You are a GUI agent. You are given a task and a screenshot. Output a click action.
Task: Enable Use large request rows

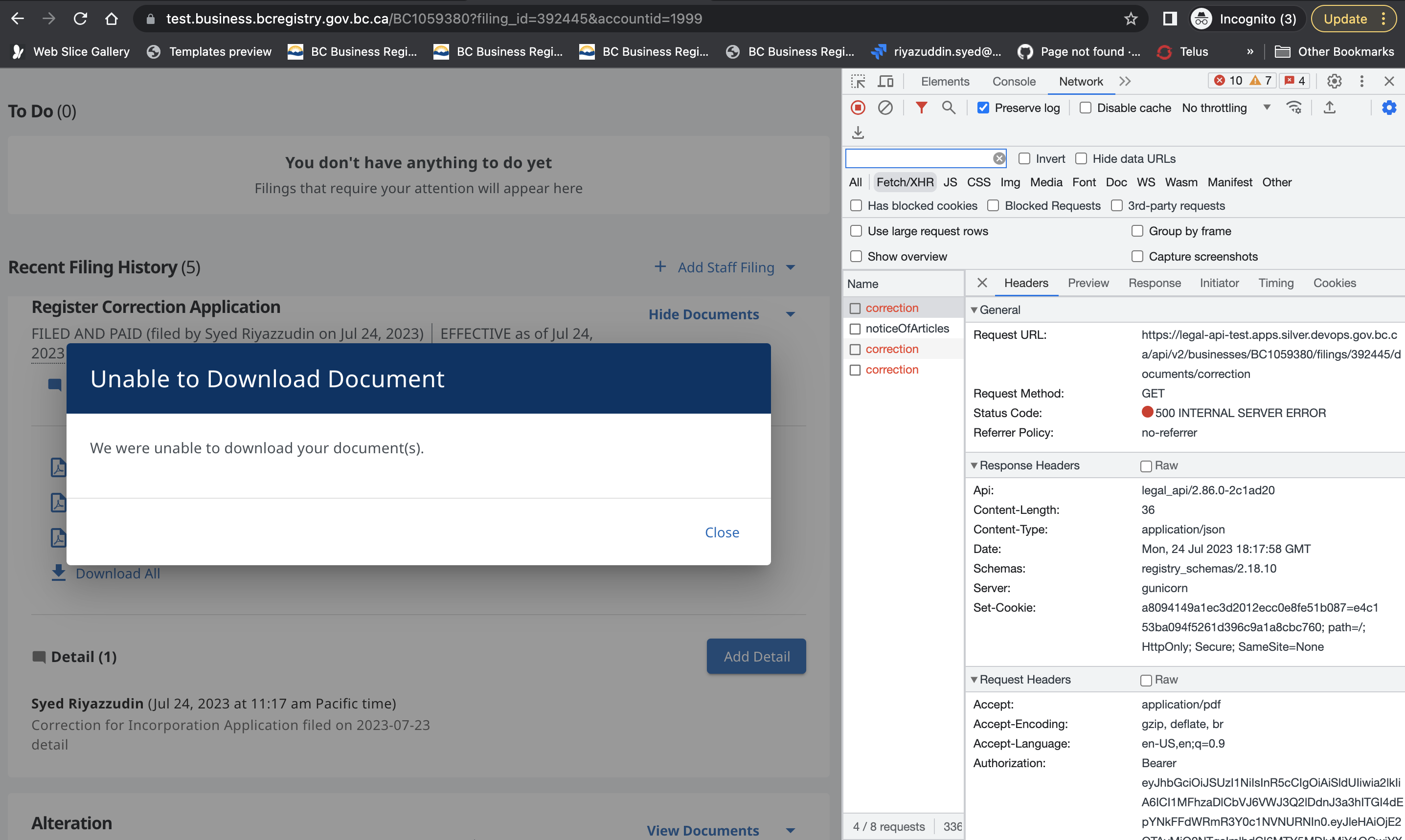tap(856, 231)
